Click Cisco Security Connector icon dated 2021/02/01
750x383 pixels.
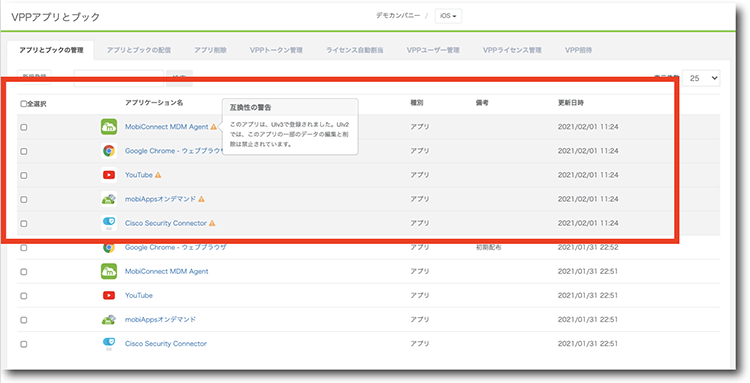click(x=109, y=223)
